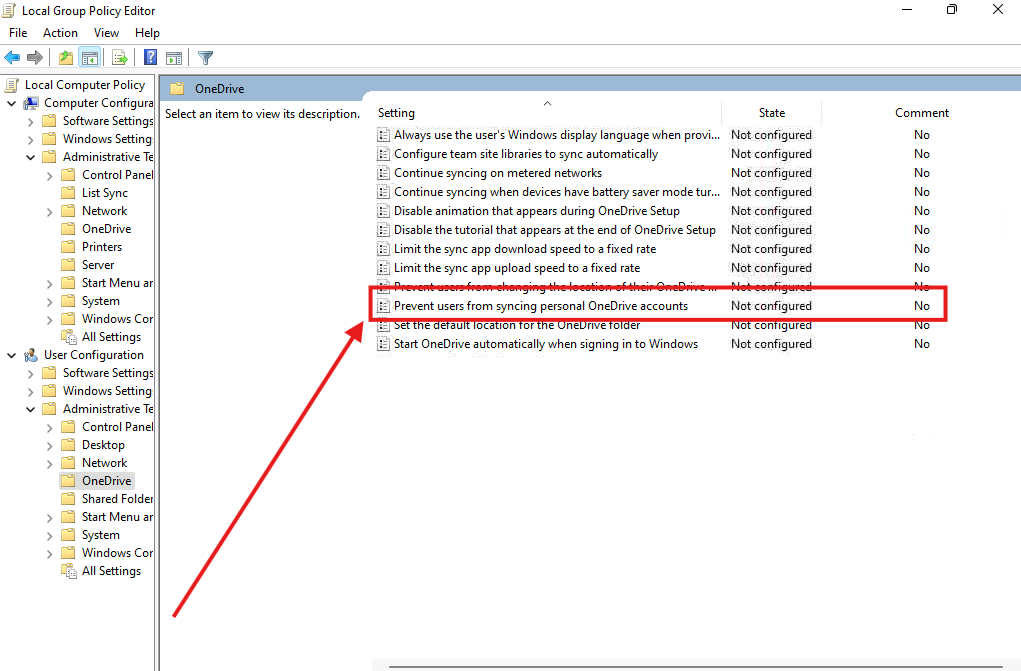Expand Desktop under User Configuration
1021x671 pixels.
point(49,445)
